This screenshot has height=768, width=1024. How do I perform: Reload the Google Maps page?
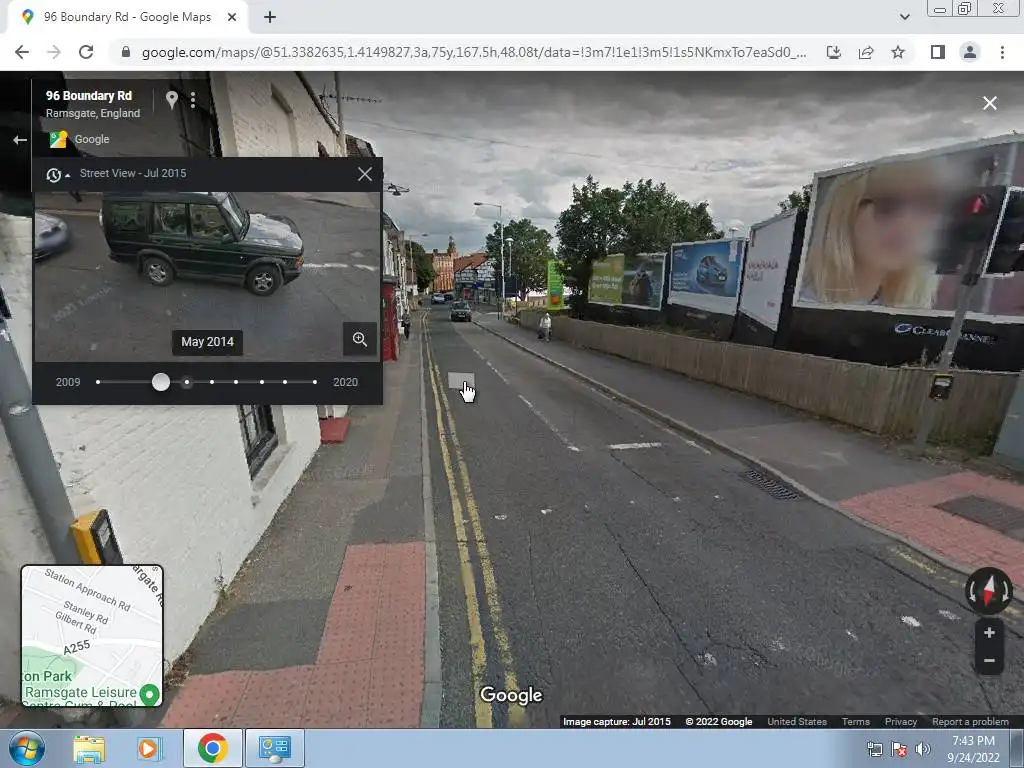coord(86,52)
